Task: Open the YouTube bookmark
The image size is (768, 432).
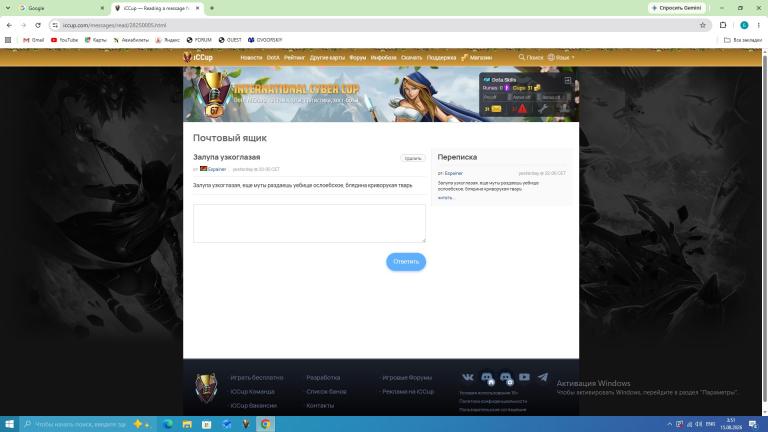Action: click(64, 40)
